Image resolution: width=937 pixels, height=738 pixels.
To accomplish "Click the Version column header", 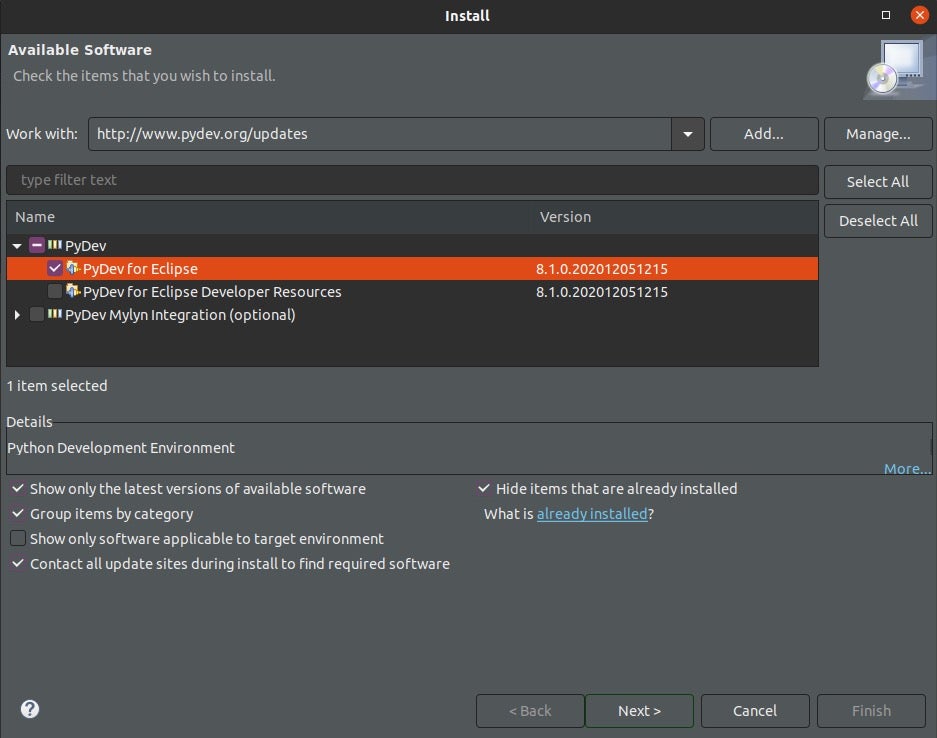I will (x=565, y=217).
